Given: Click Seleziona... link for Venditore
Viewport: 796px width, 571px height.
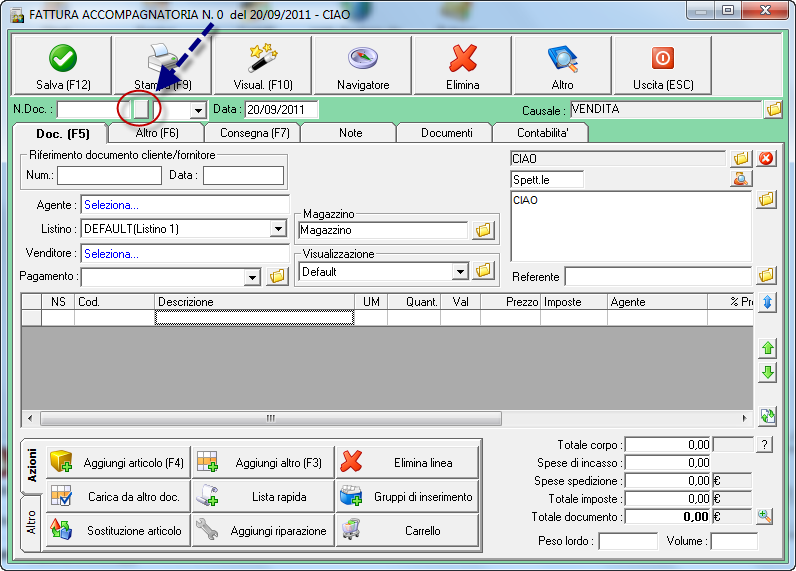Looking at the screenshot, I should tap(111, 254).
